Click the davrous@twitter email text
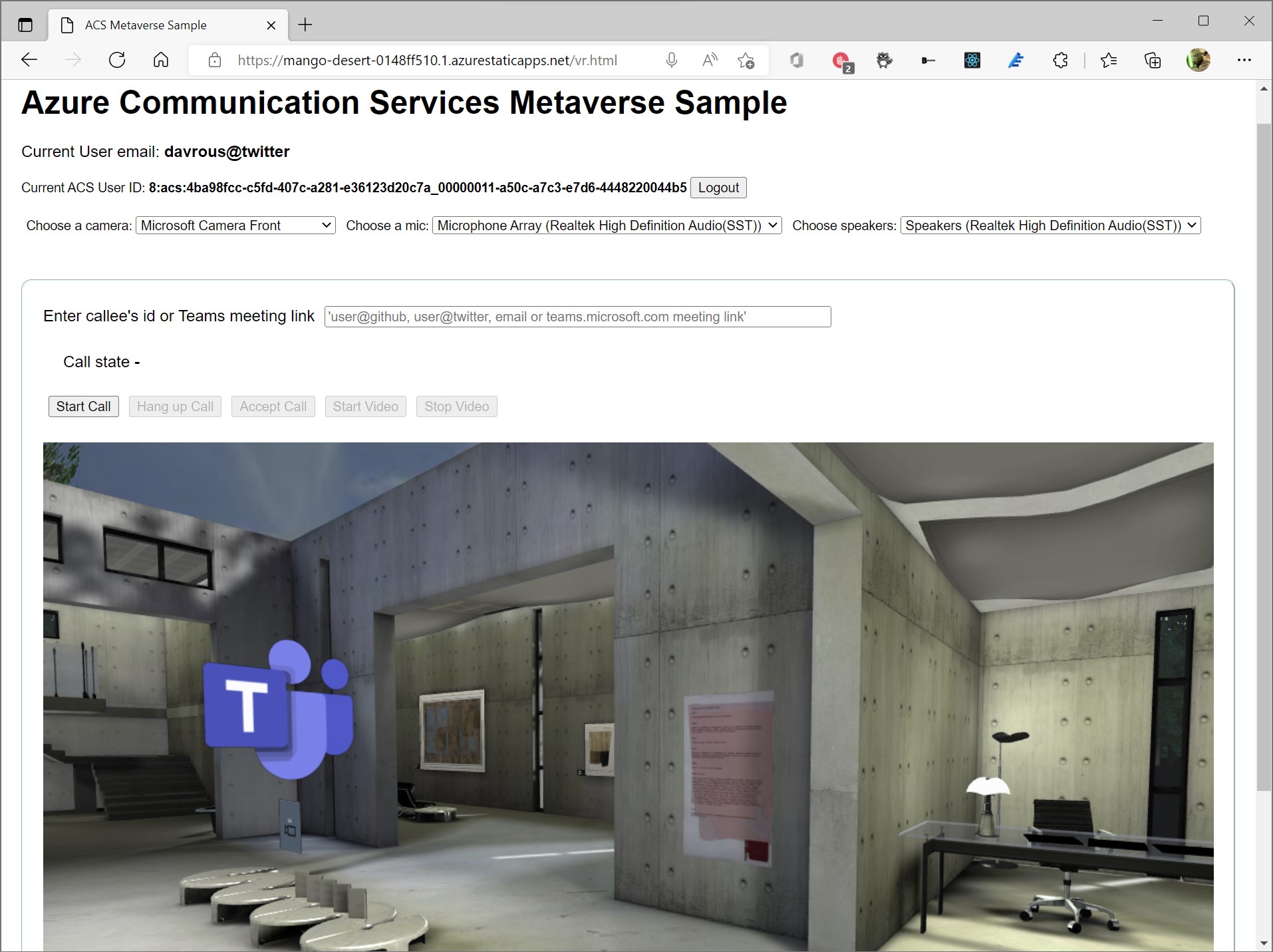 [227, 152]
